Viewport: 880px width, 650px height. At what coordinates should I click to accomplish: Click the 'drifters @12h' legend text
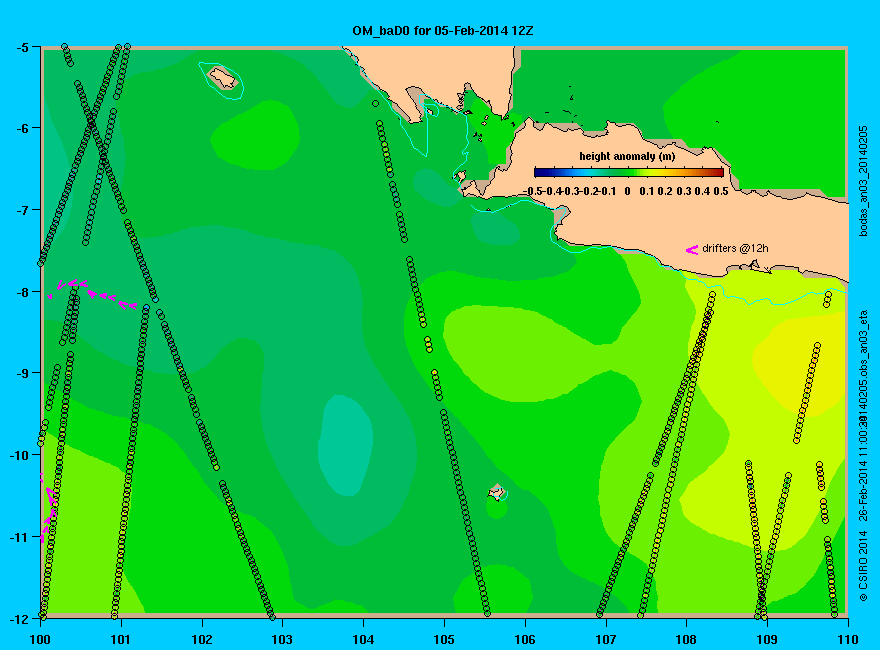735,249
